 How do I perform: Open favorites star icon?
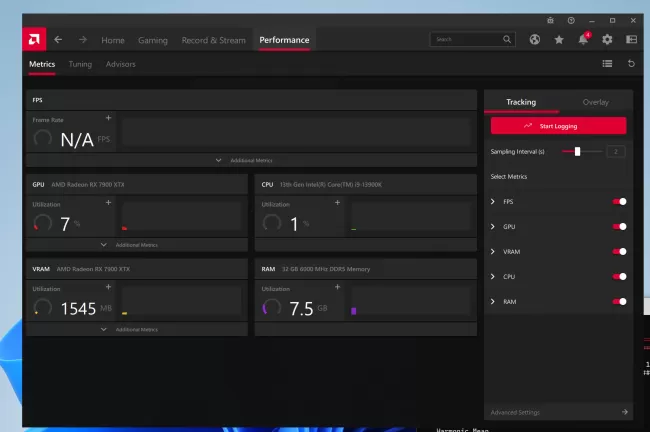pyautogui.click(x=559, y=40)
